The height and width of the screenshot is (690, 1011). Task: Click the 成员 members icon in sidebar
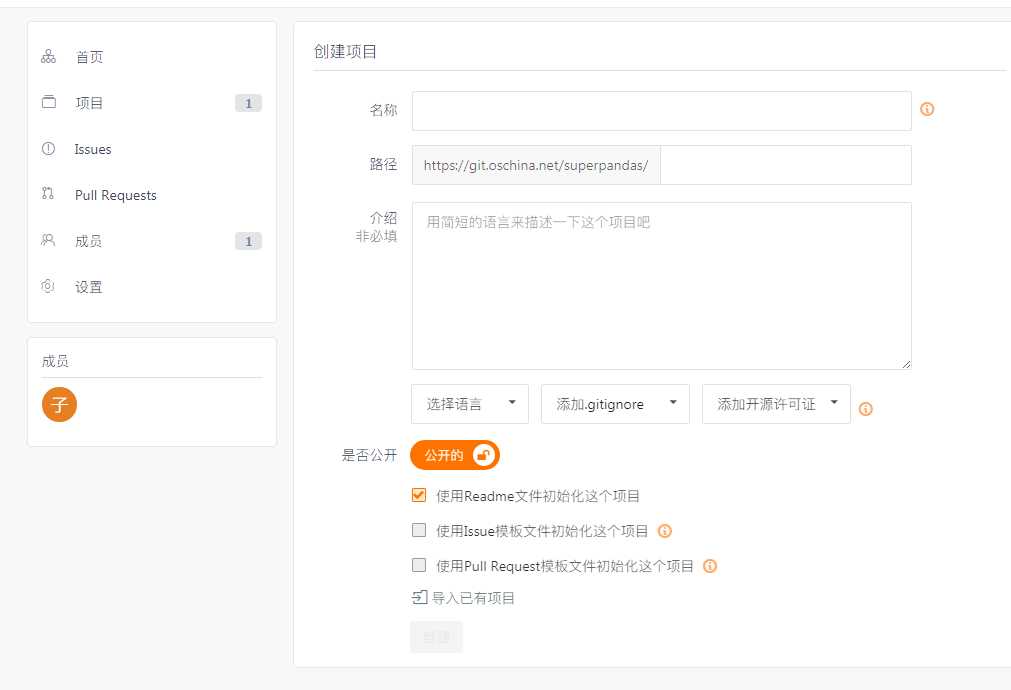tap(48, 240)
